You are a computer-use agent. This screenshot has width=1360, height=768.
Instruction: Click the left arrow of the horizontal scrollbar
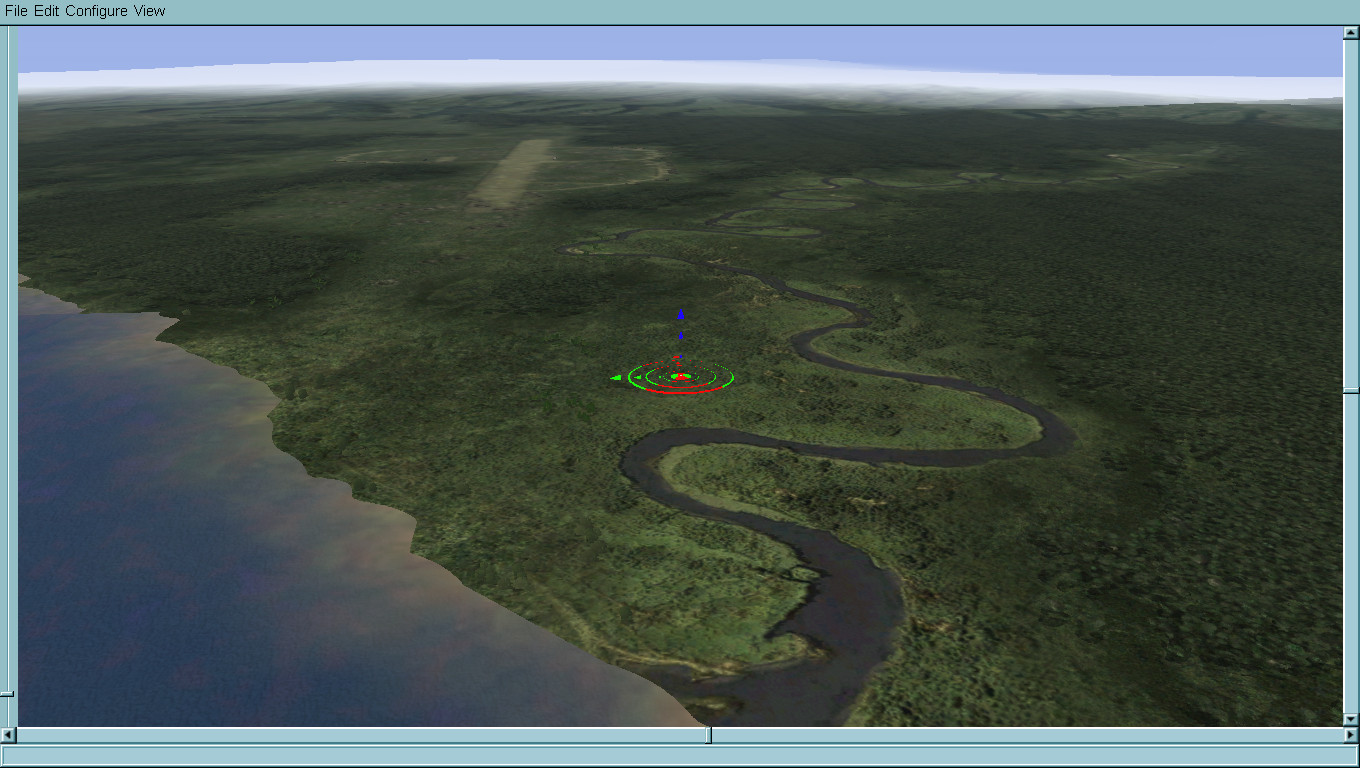click(8, 735)
